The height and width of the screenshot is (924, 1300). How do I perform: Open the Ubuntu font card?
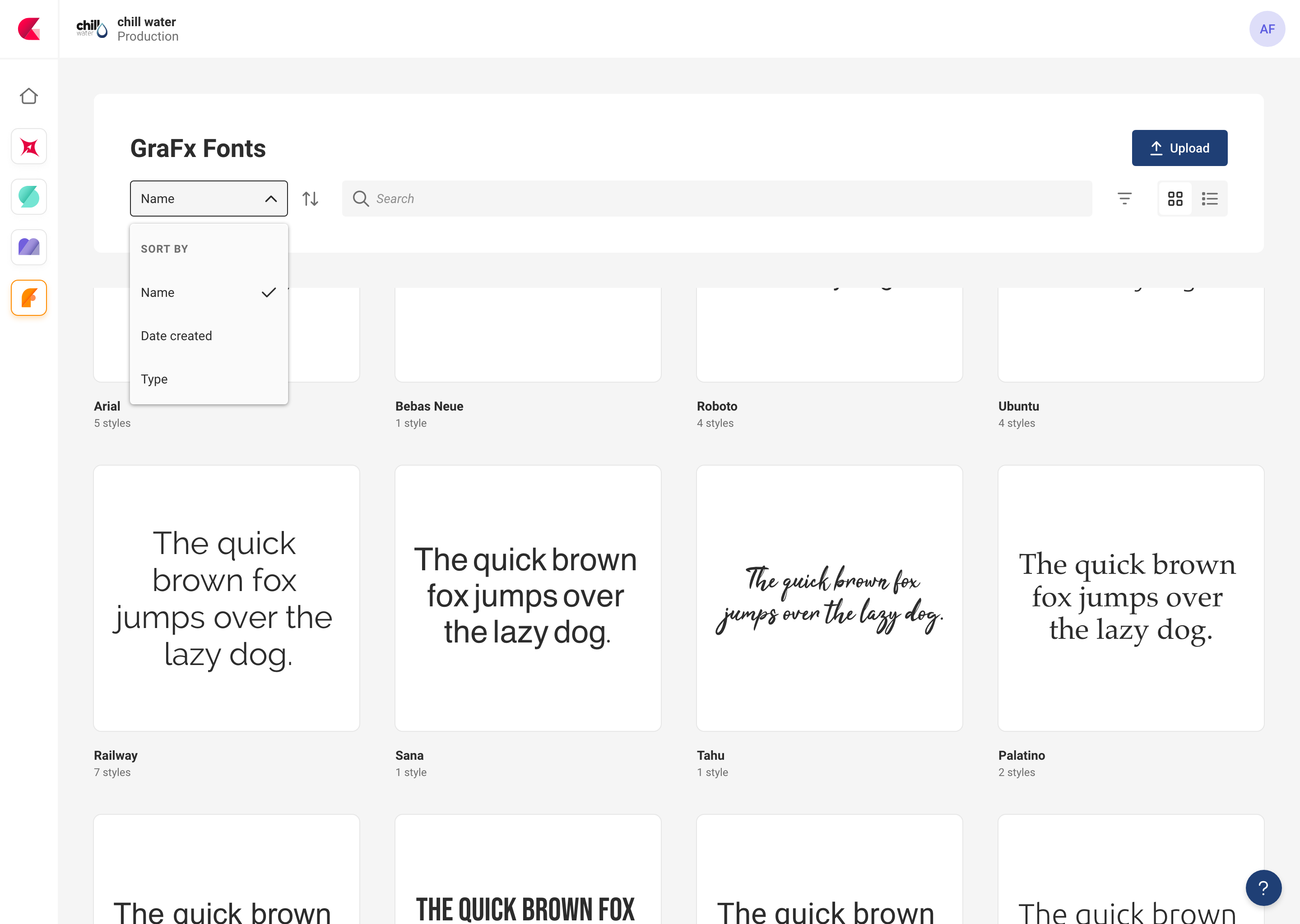(x=1131, y=335)
